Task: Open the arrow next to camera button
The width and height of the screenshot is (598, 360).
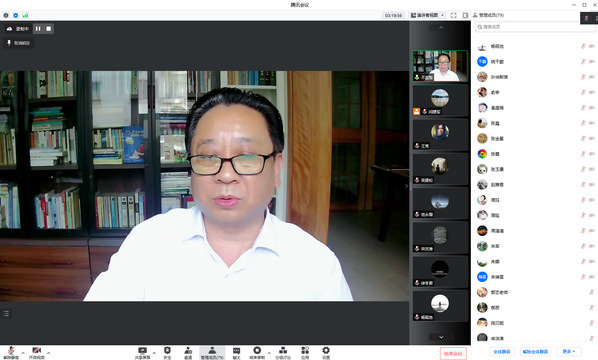Action: [48, 353]
